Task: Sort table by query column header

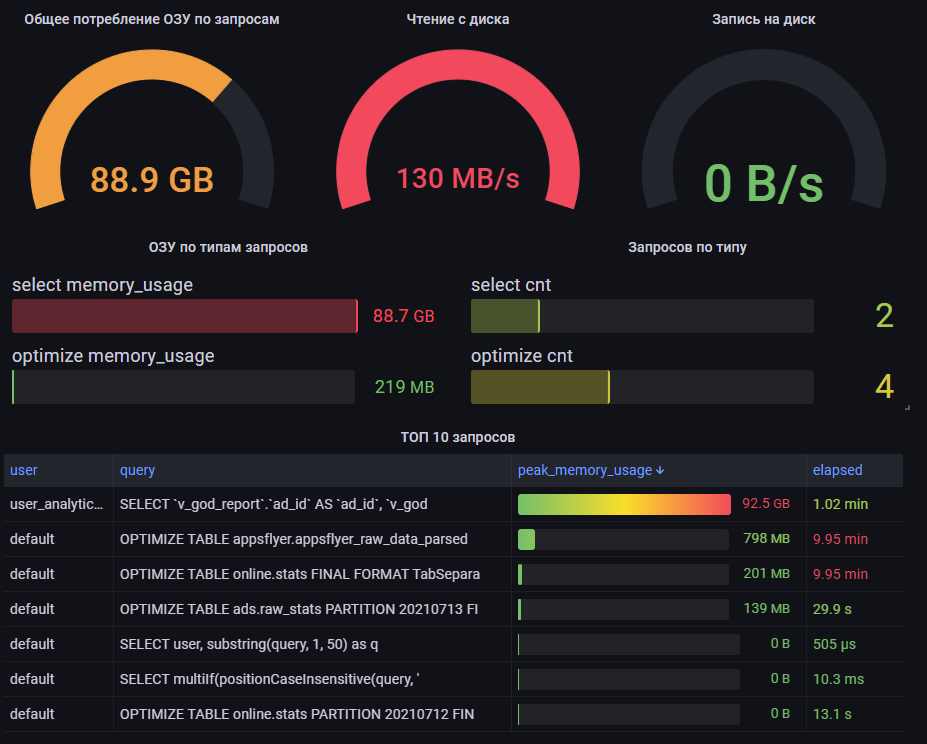Action: point(137,470)
